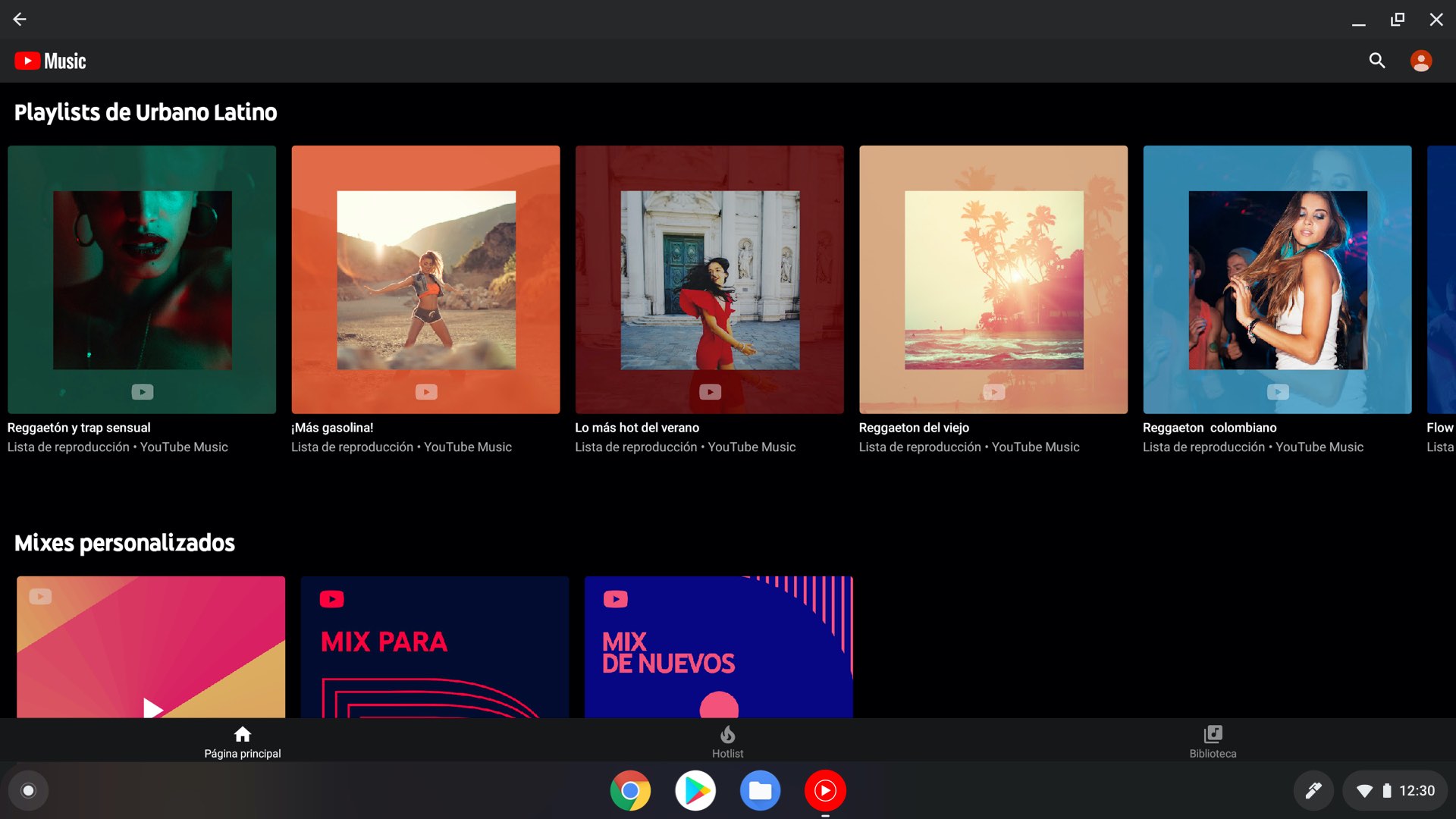Viewport: 1456px width, 819px height.
Task: Scroll right to see more Urbano Latino playlists
Action: pos(1440,279)
